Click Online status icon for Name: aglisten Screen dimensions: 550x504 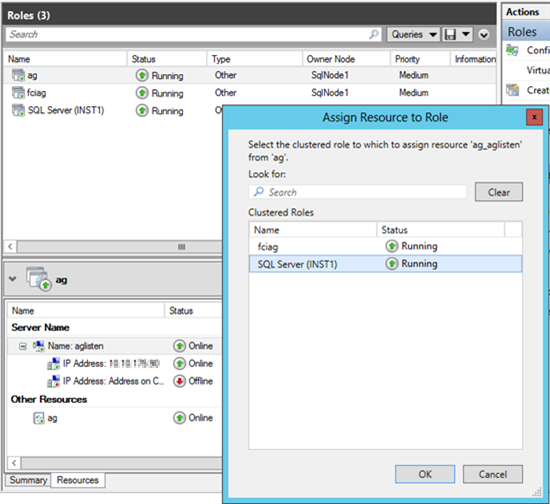tap(179, 346)
